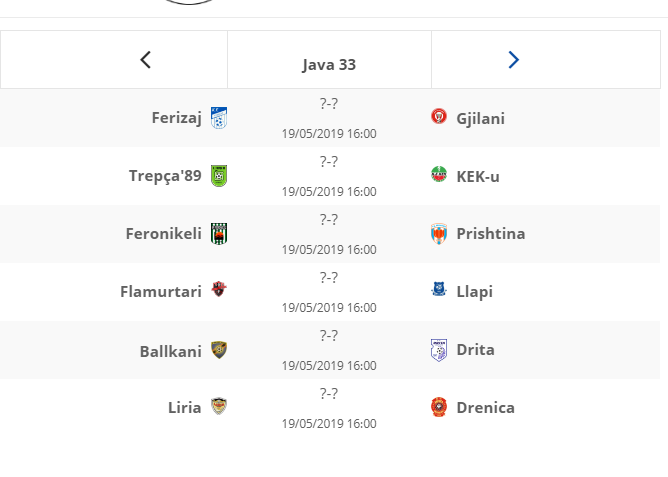Open the Feronikeli team name link
Image resolution: width=668 pixels, height=477 pixels.
click(x=164, y=233)
